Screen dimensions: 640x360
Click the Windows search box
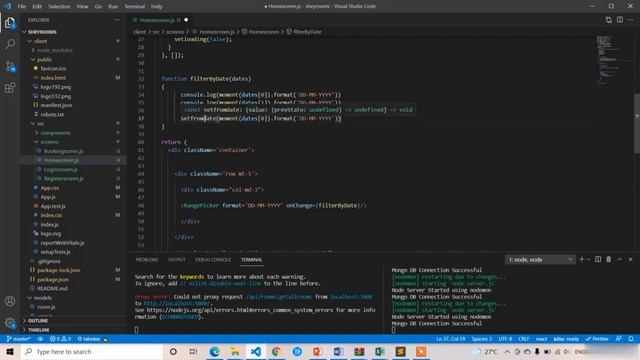pos(92,351)
